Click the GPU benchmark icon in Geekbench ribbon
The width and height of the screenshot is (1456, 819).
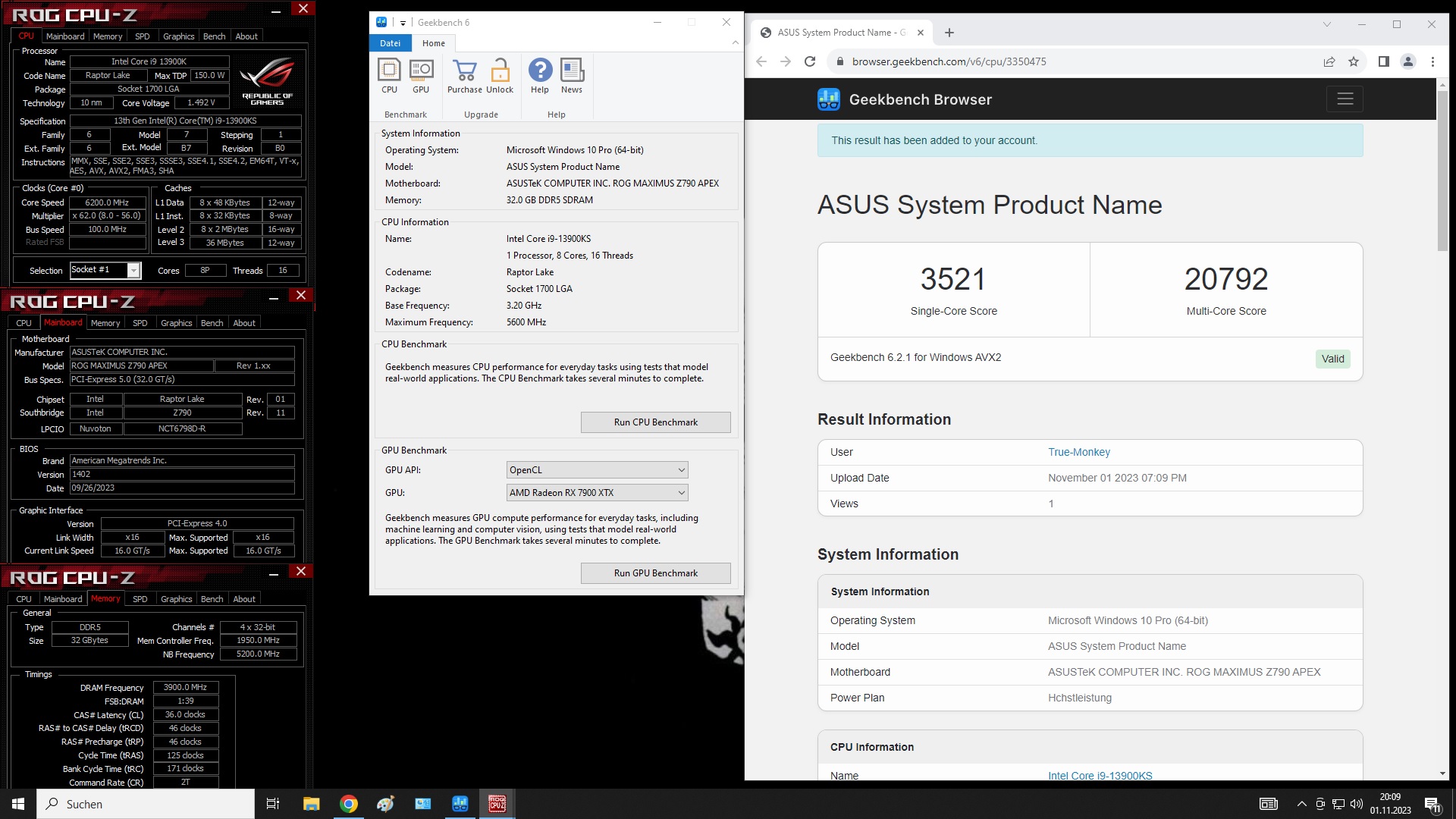click(x=421, y=76)
